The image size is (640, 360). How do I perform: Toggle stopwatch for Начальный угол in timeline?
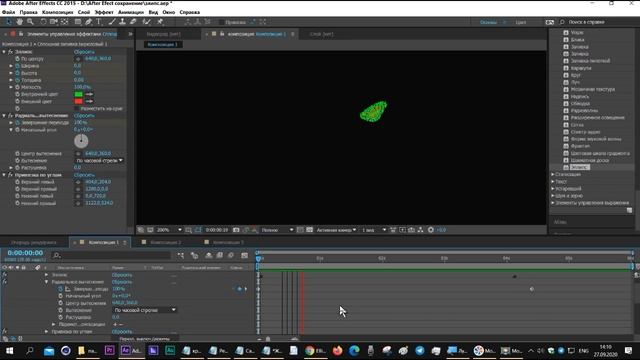(x=60, y=296)
